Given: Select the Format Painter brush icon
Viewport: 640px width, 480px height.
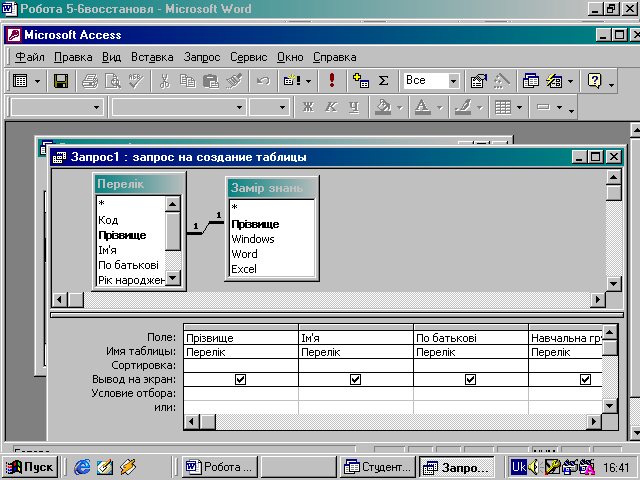Looking at the screenshot, I should click(234, 81).
